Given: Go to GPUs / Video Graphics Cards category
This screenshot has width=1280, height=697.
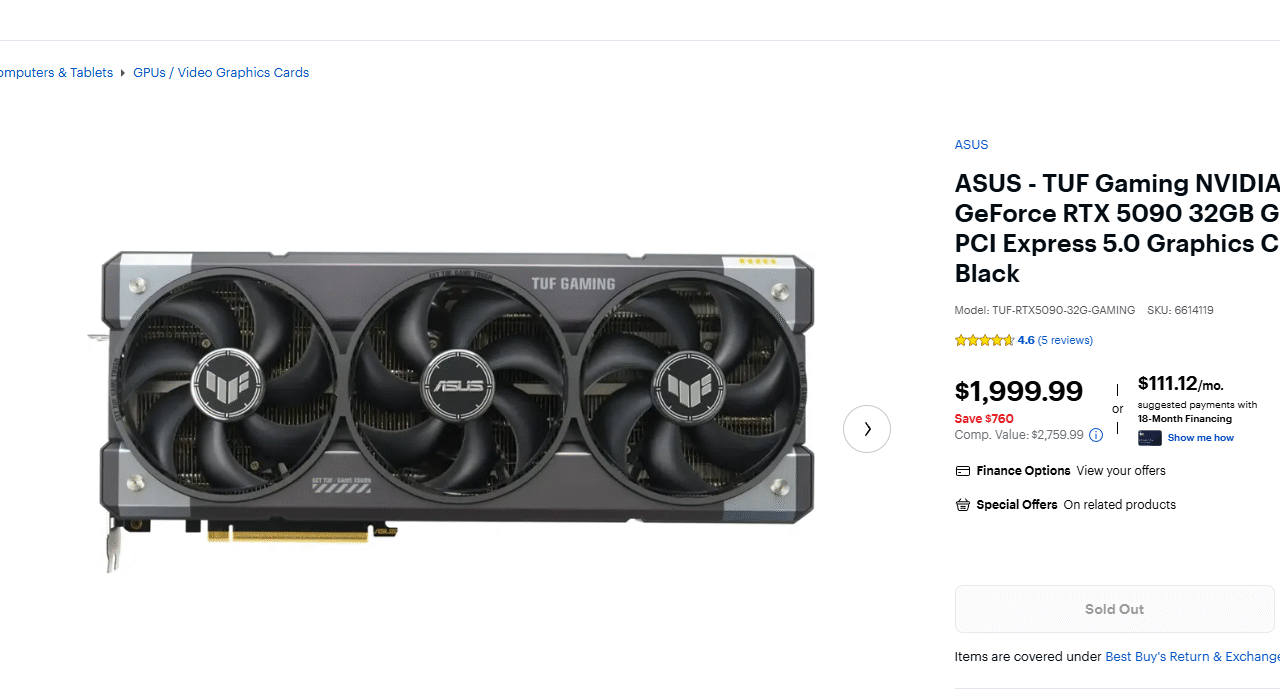Looking at the screenshot, I should [221, 73].
